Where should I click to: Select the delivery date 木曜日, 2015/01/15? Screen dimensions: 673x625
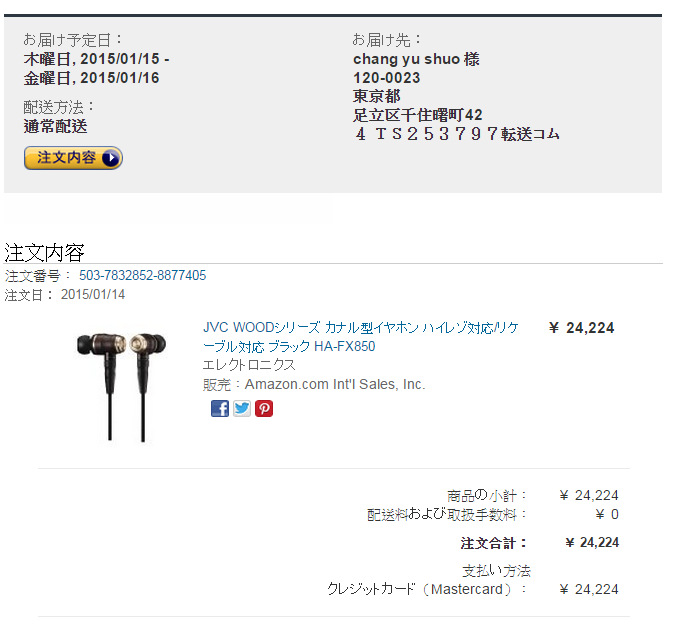pyautogui.click(x=91, y=59)
